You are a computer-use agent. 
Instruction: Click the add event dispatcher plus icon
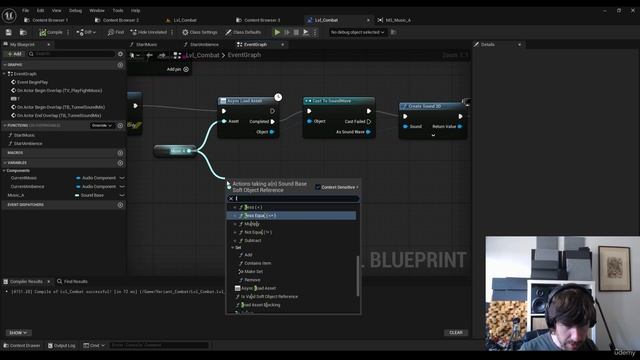120,205
